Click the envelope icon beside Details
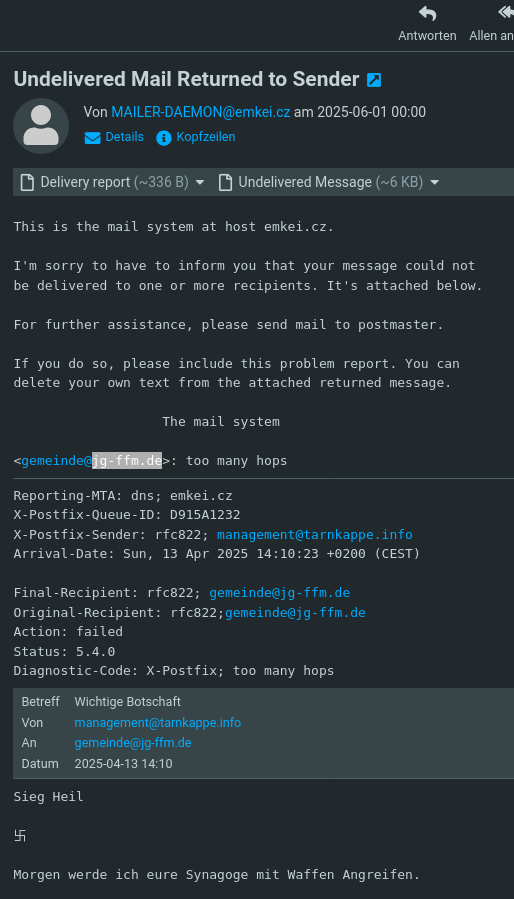The image size is (514, 899). pyautogui.click(x=92, y=138)
